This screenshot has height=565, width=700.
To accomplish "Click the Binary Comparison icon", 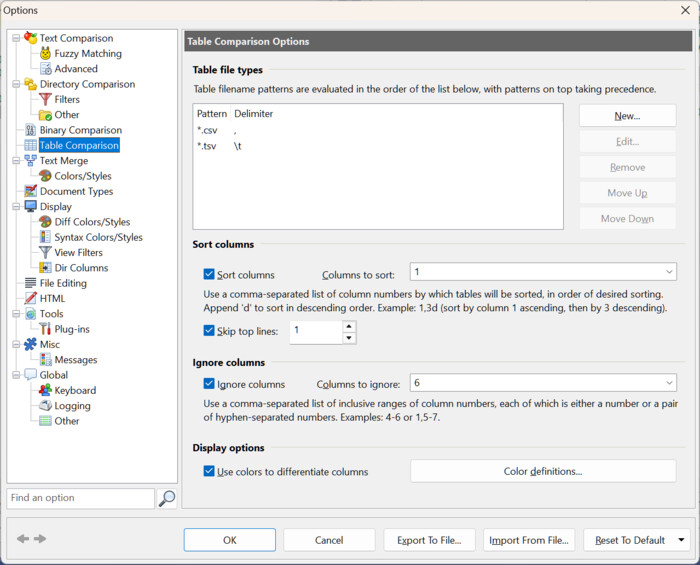I will (x=30, y=130).
